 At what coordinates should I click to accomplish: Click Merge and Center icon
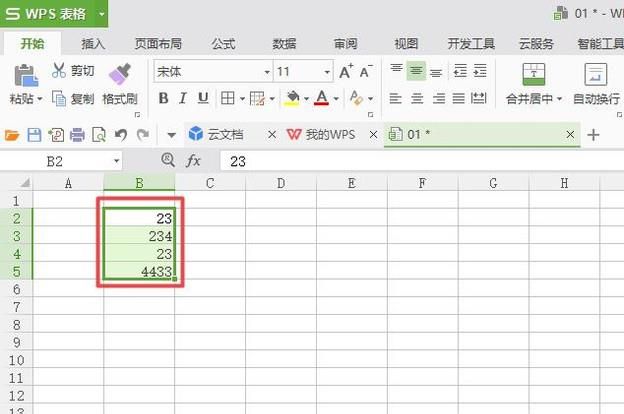coord(534,74)
